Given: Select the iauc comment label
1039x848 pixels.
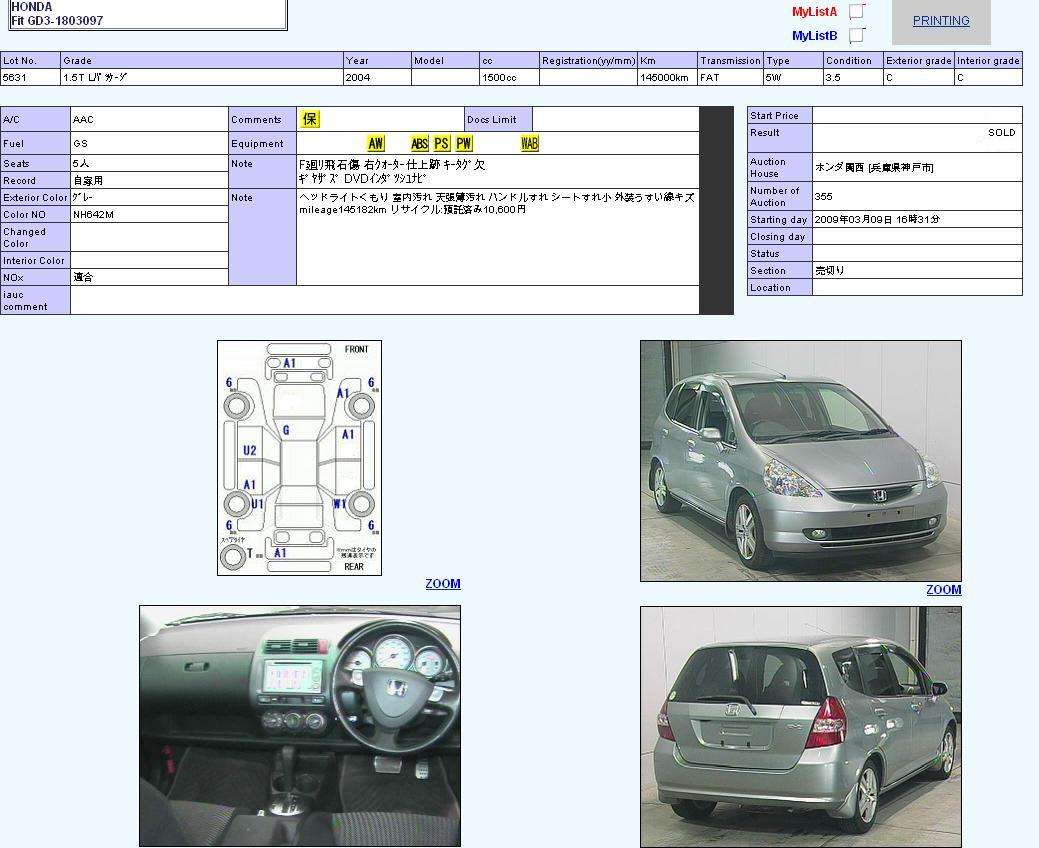Looking at the screenshot, I should click(25, 301).
